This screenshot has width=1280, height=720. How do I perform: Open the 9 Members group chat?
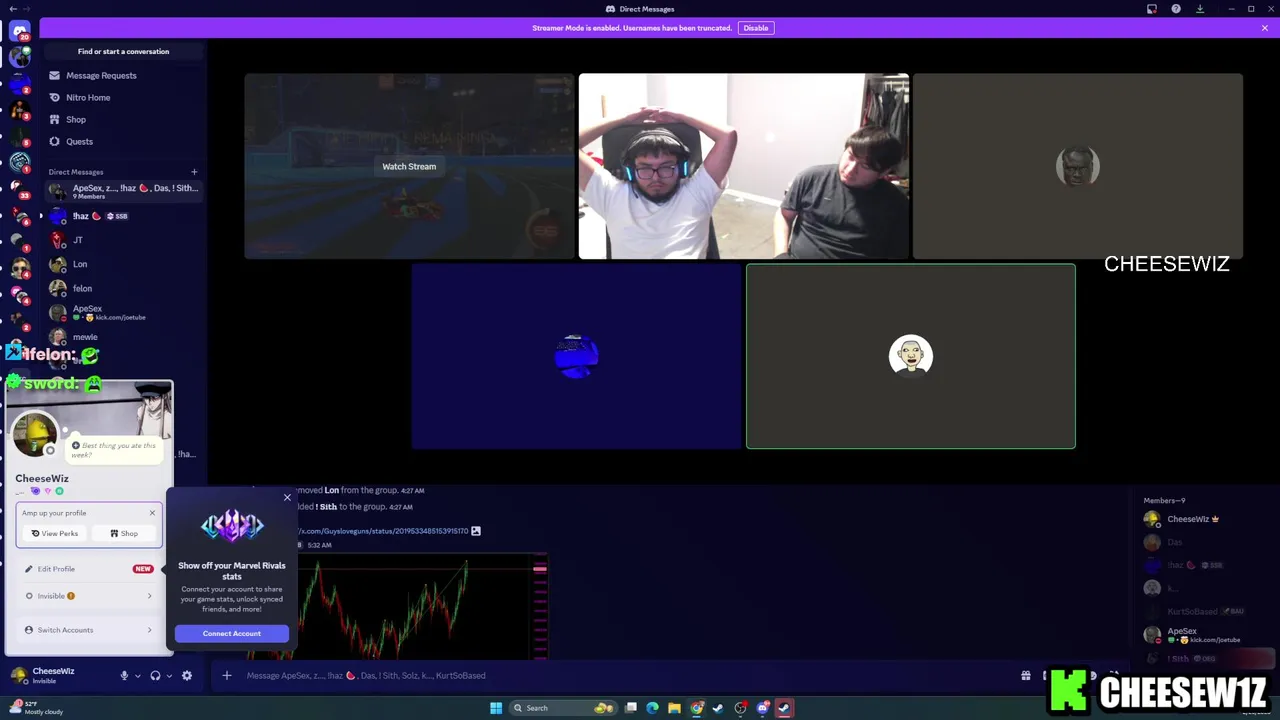[124, 191]
